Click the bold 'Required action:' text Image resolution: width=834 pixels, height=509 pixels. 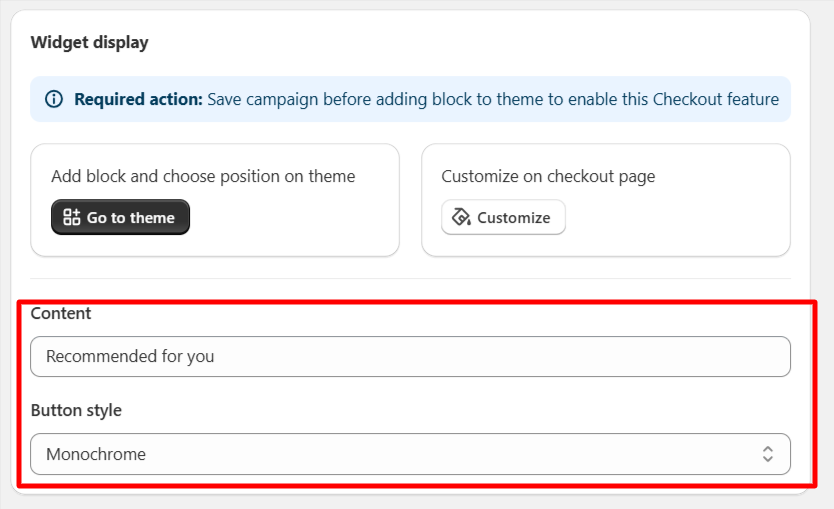tap(138, 99)
